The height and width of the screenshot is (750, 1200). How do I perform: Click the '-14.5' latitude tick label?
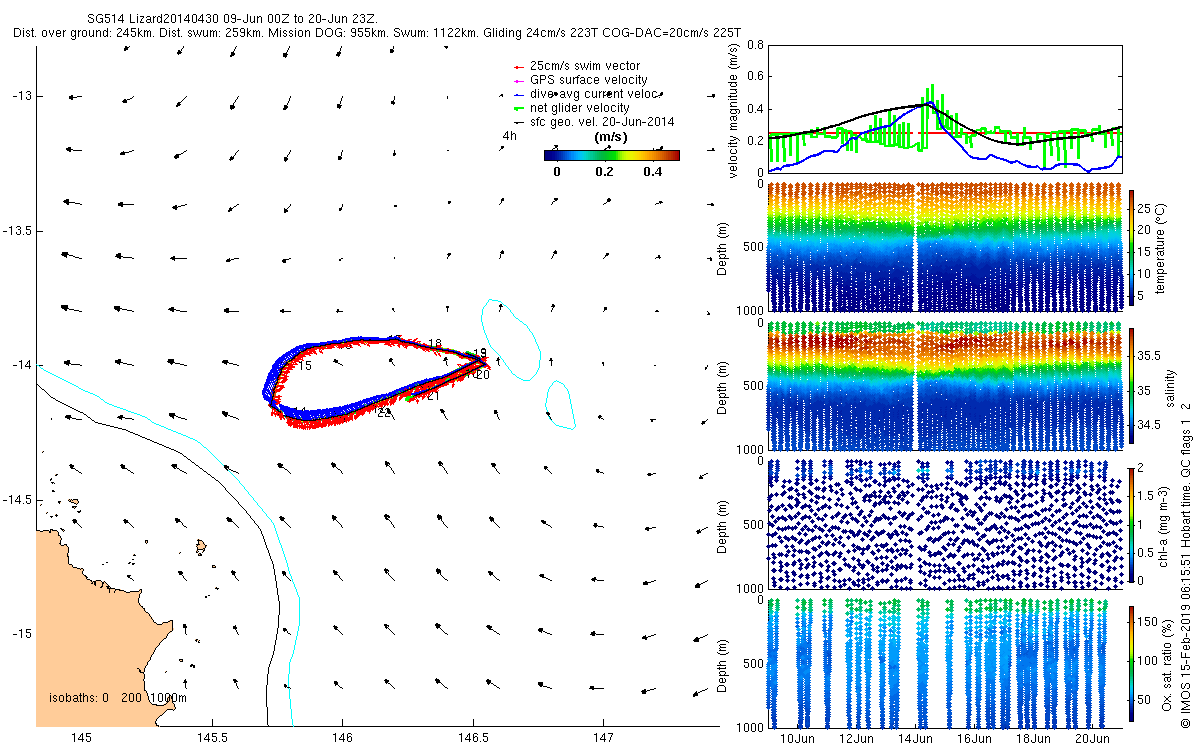coord(19,499)
